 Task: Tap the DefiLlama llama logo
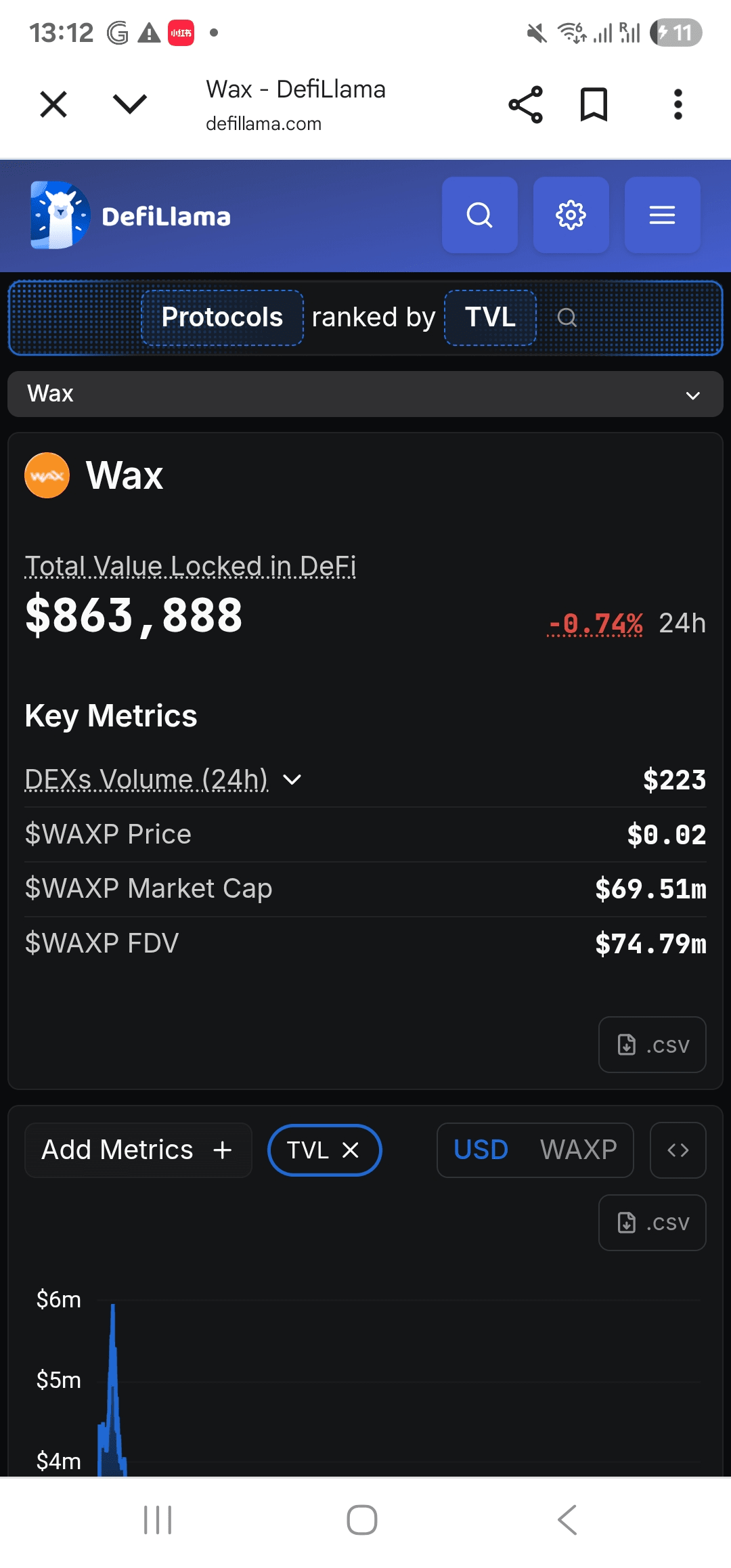(60, 215)
